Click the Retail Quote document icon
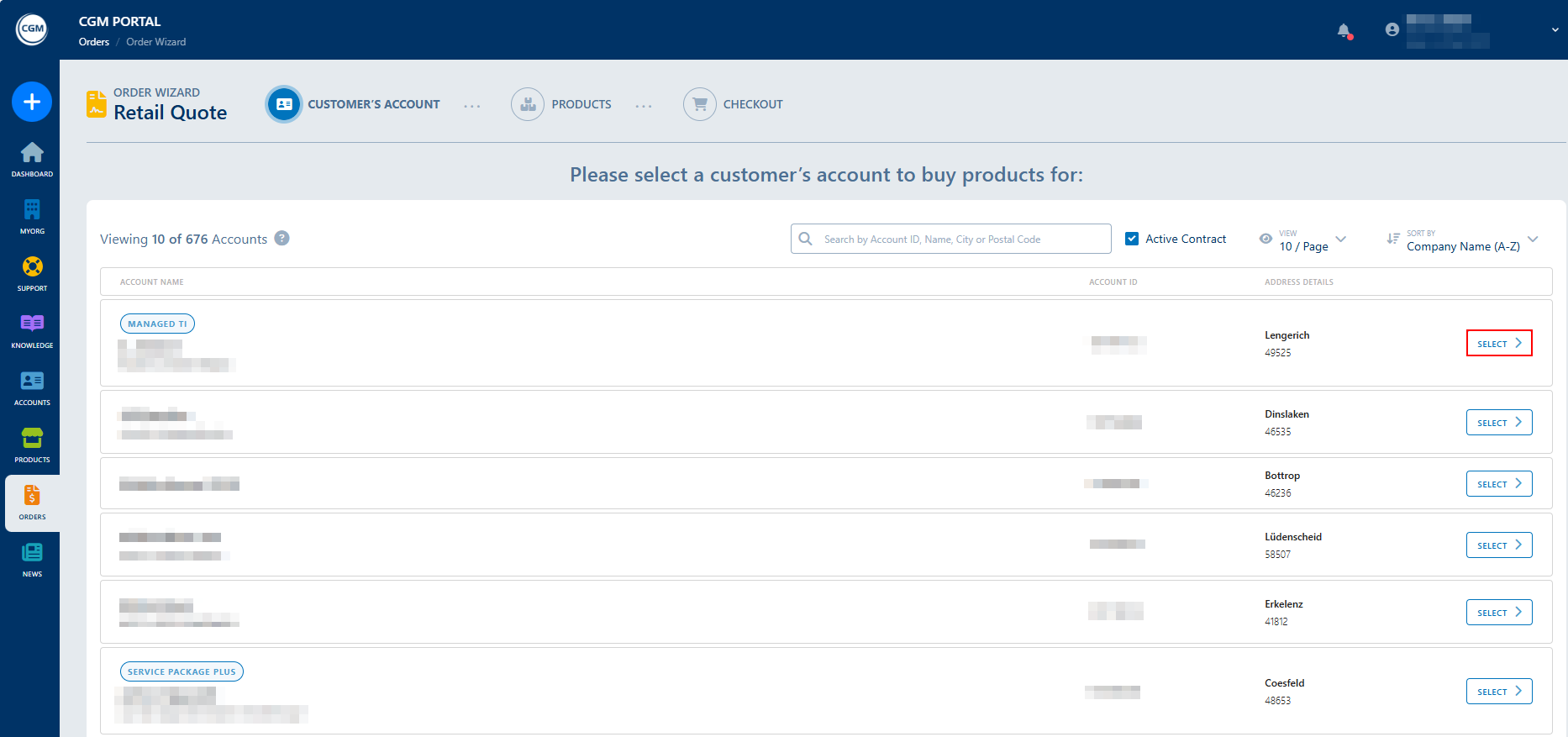 97,104
